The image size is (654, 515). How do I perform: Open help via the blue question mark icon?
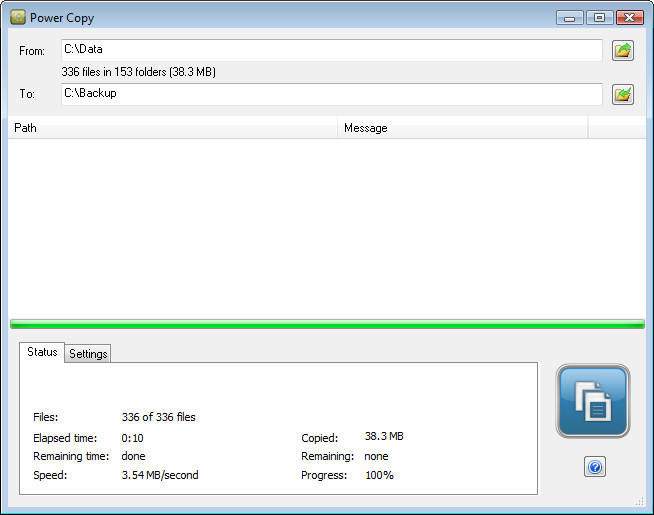pos(595,467)
